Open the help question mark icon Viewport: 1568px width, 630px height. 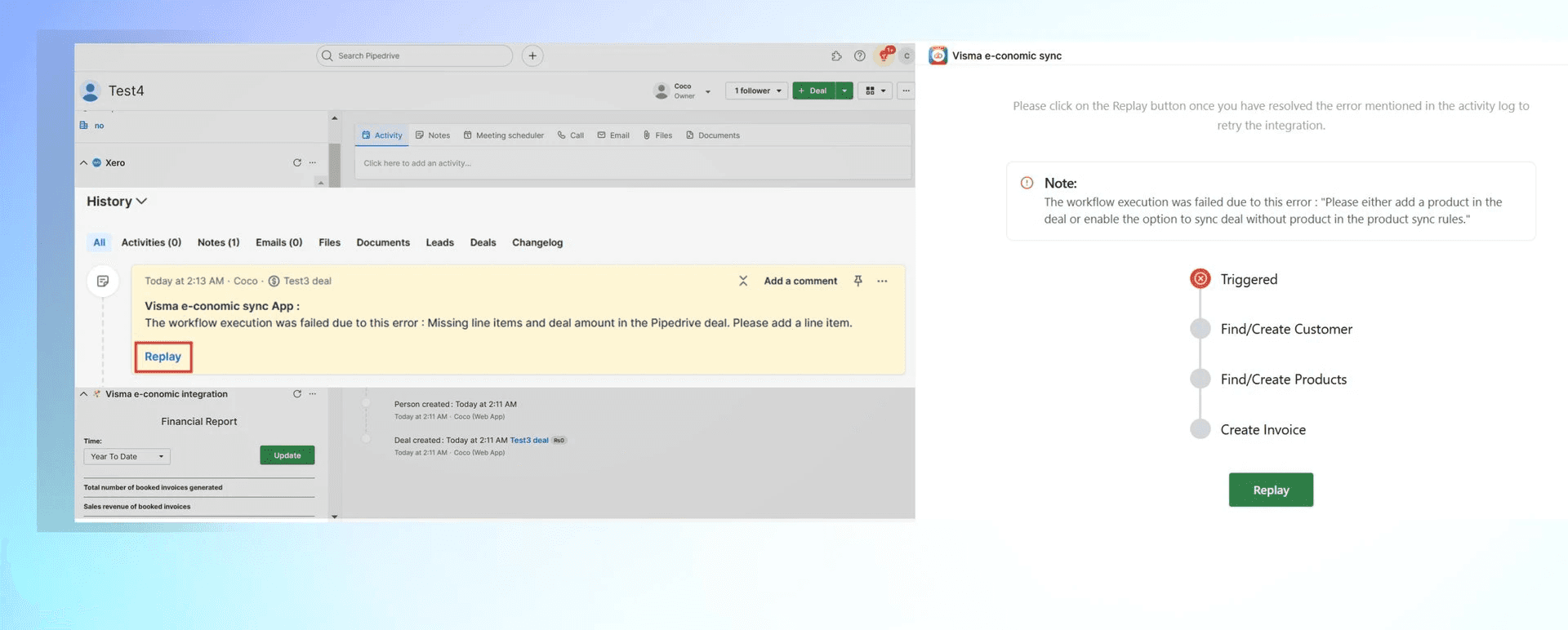pos(860,55)
